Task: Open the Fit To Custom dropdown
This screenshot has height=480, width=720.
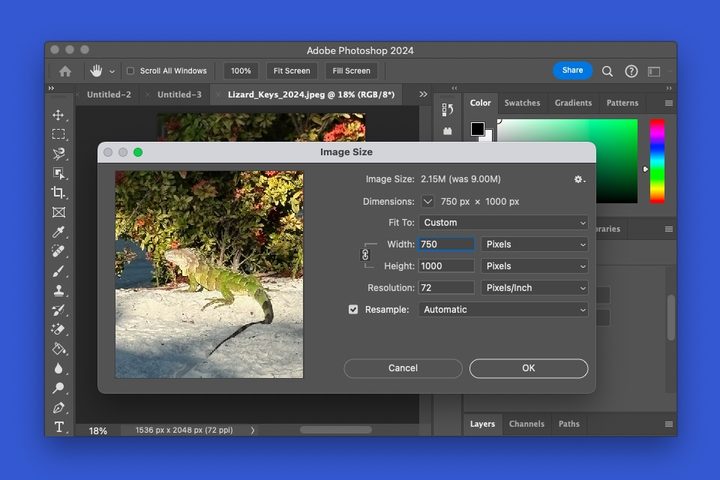Action: point(503,223)
